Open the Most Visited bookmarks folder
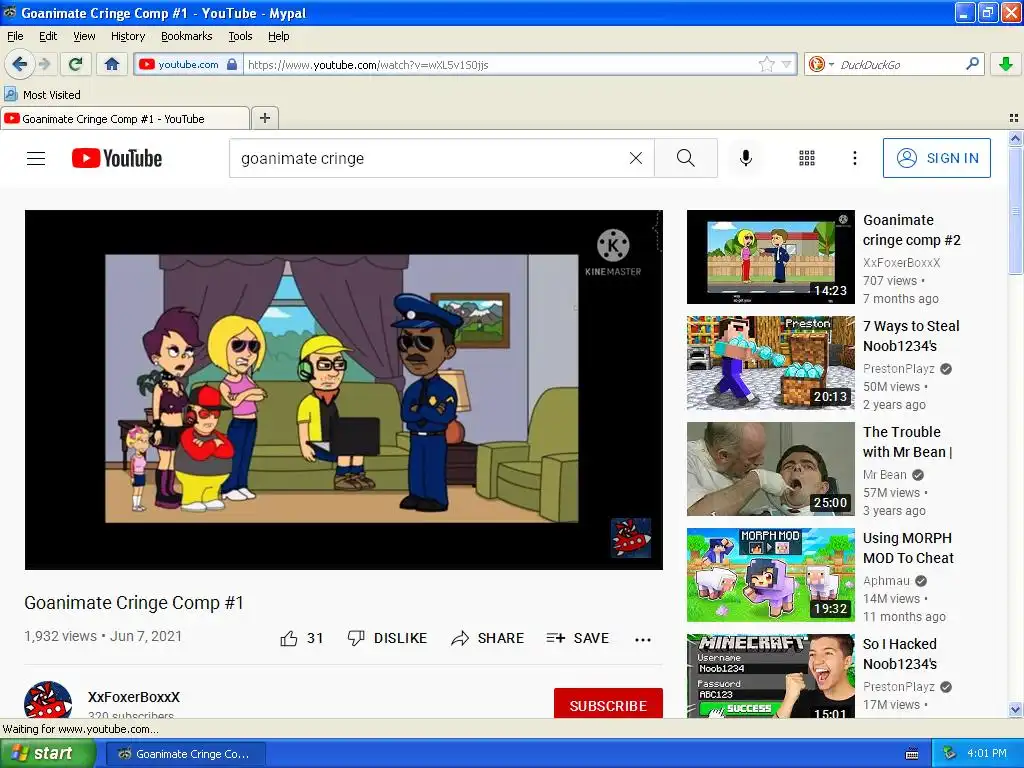This screenshot has height=768, width=1024. click(x=43, y=95)
